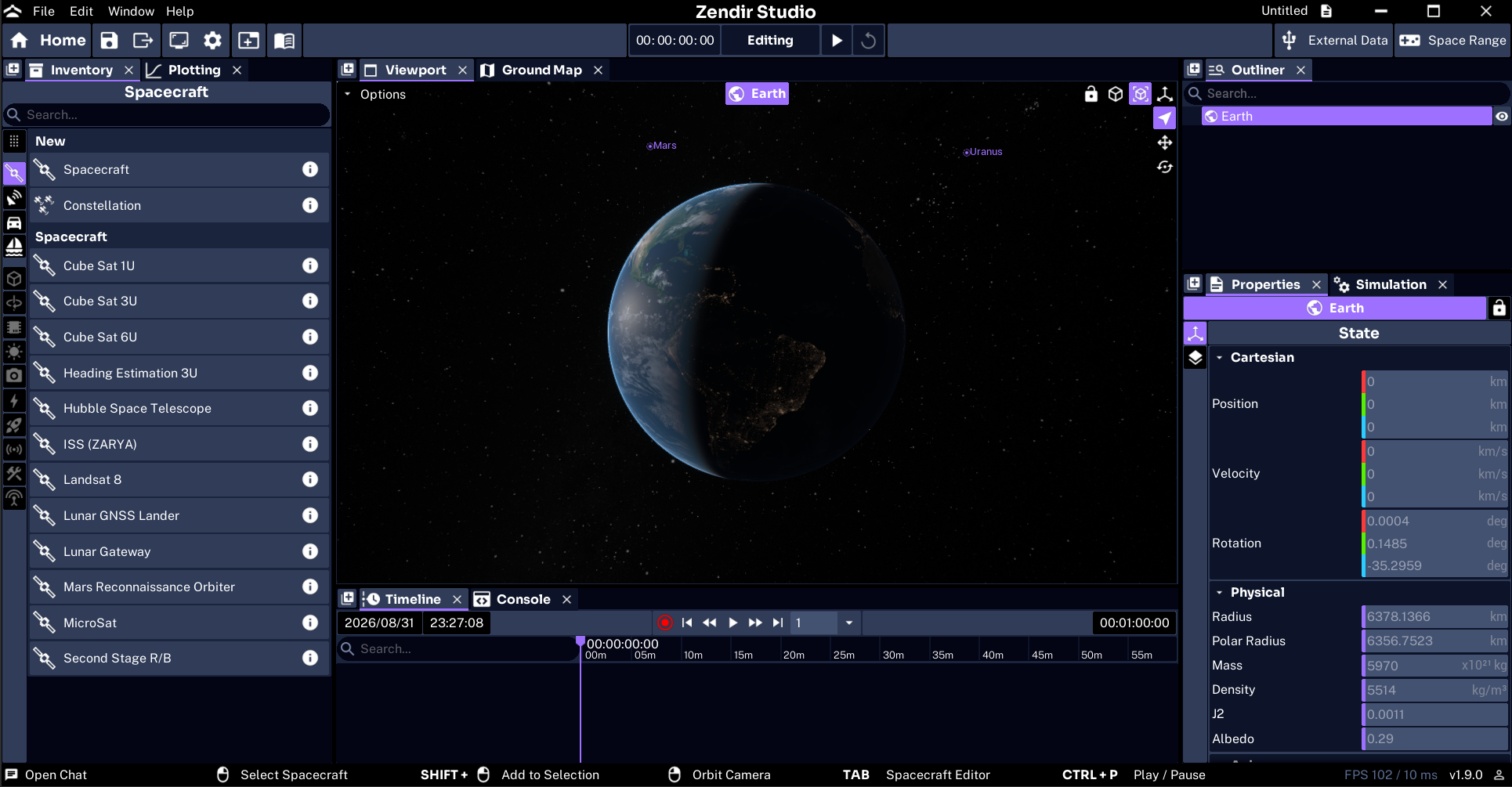1512x787 pixels.
Task: Select the Earth button in Properties header
Action: (x=1335, y=308)
